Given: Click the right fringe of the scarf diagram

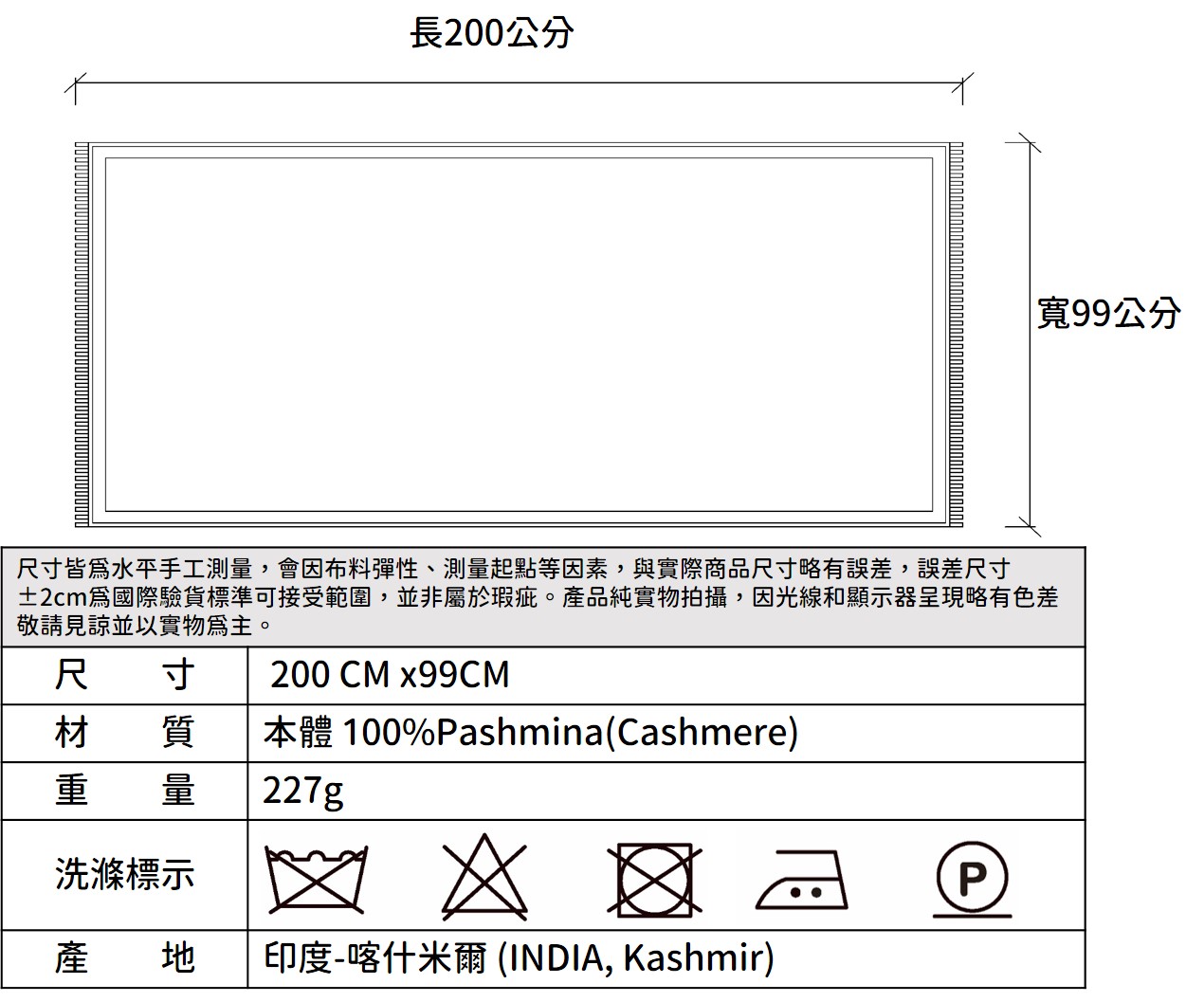Looking at the screenshot, I should [x=956, y=335].
